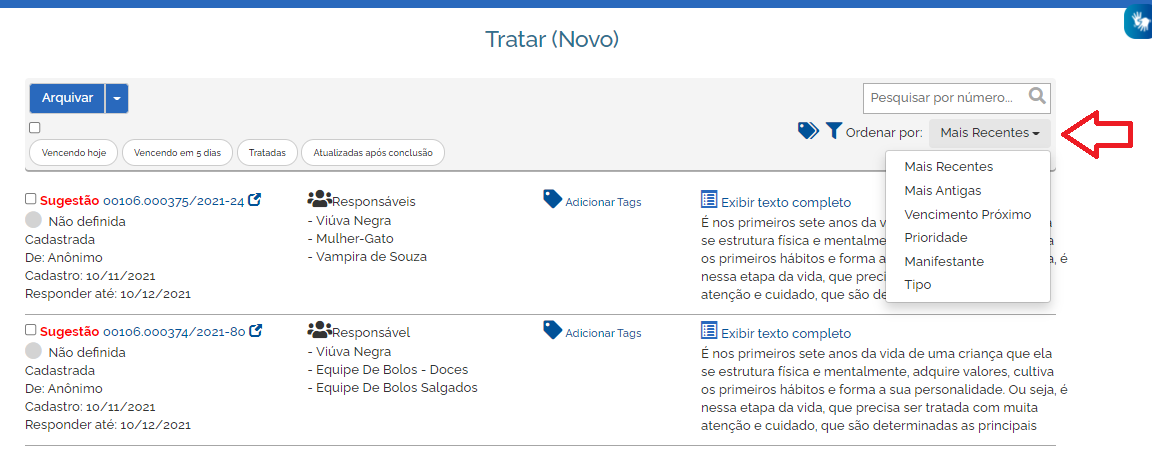Image resolution: width=1152 pixels, height=450 pixels.
Task: Open the funnel filter icon
Action: pos(833,131)
